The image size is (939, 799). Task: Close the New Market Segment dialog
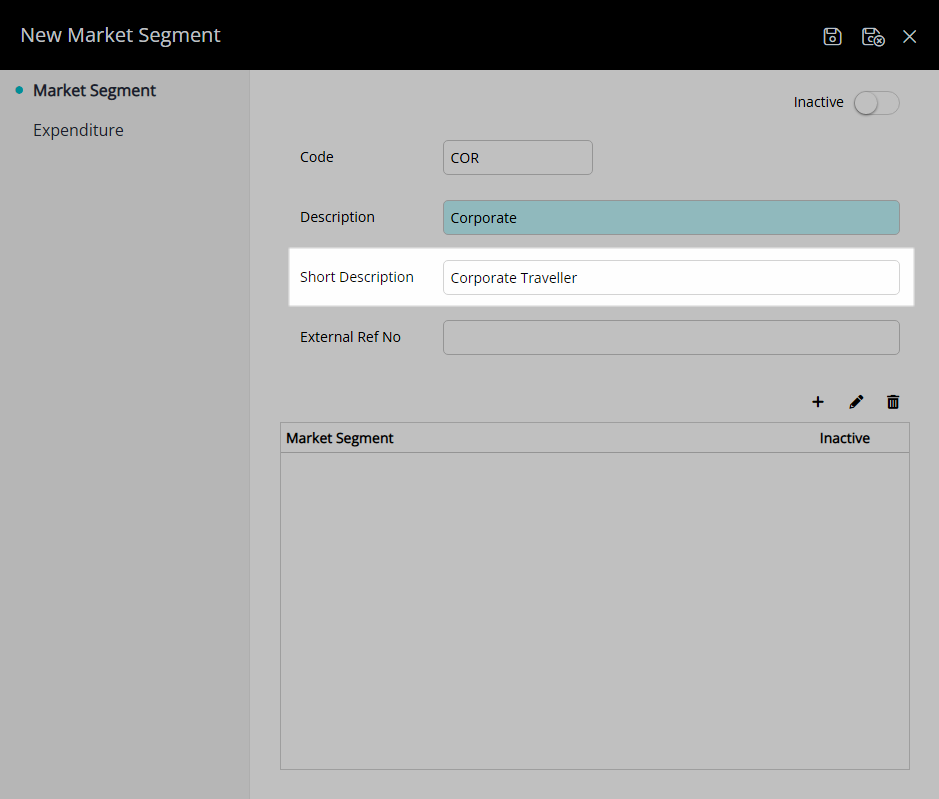coord(910,37)
